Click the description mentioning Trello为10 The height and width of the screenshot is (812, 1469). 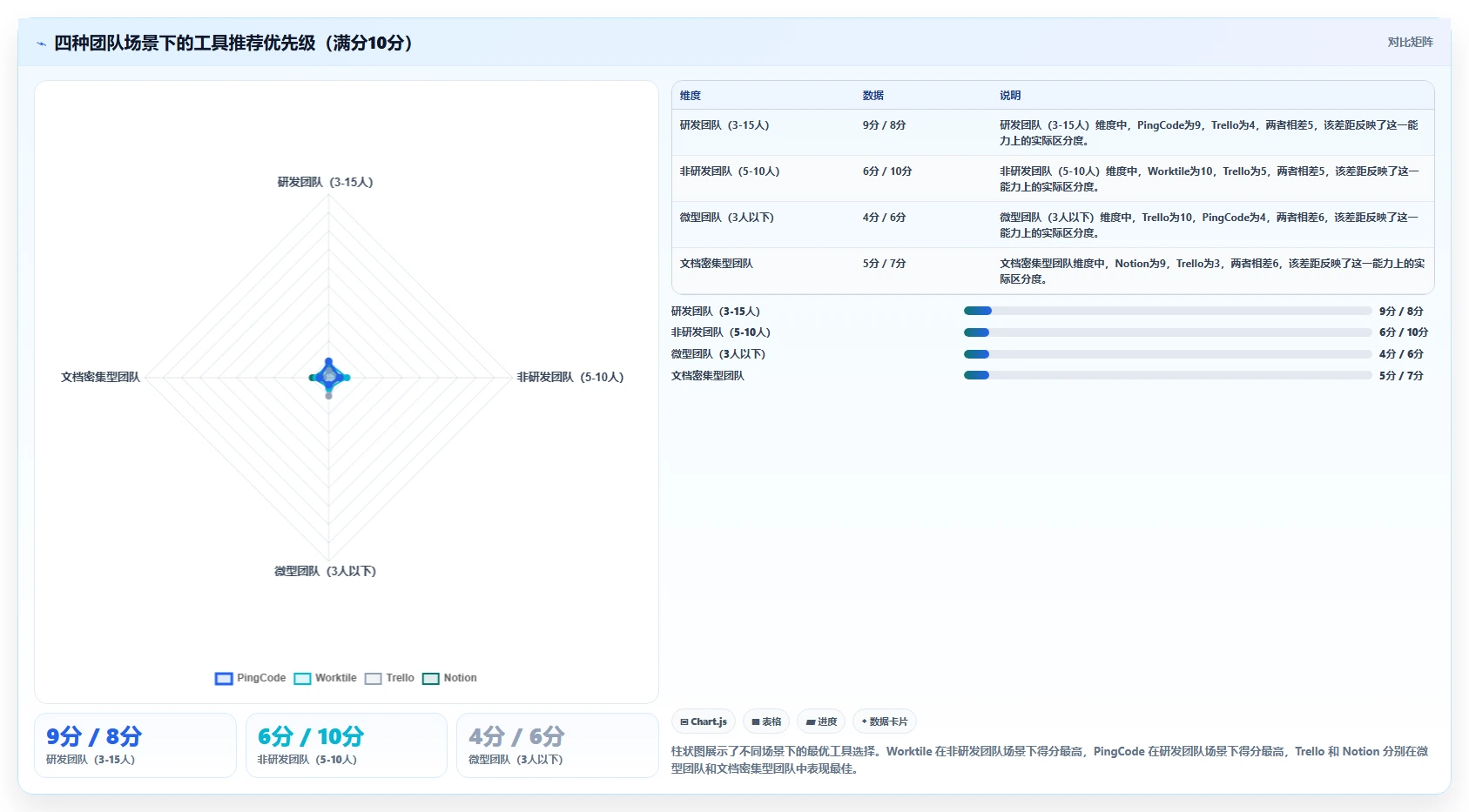1210,225
